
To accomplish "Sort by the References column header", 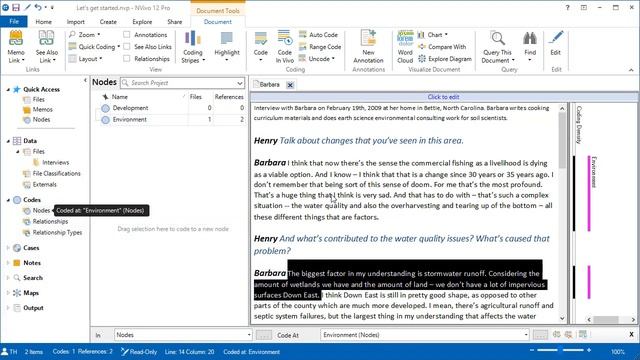I will click(x=229, y=97).
